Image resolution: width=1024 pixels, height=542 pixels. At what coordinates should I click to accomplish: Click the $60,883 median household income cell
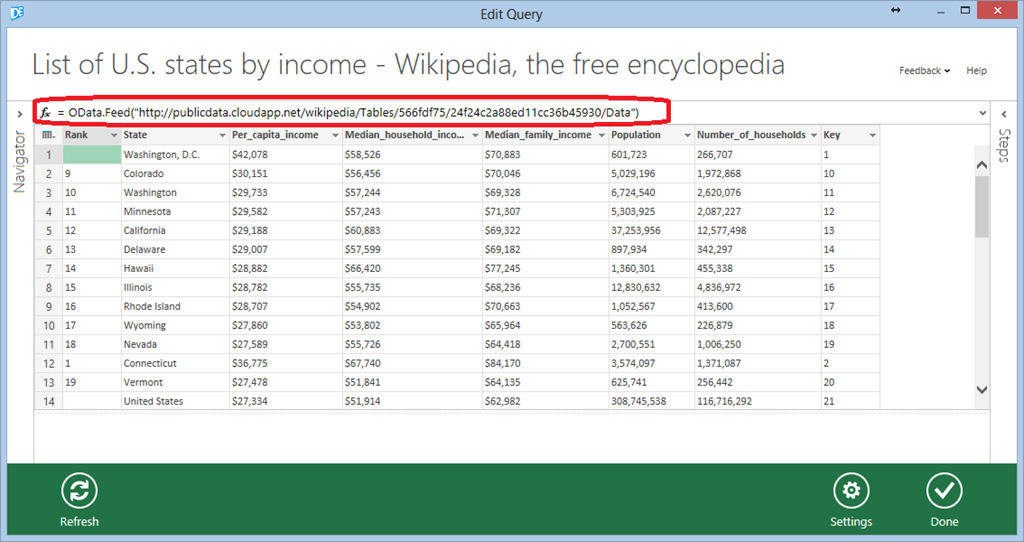(x=412, y=231)
